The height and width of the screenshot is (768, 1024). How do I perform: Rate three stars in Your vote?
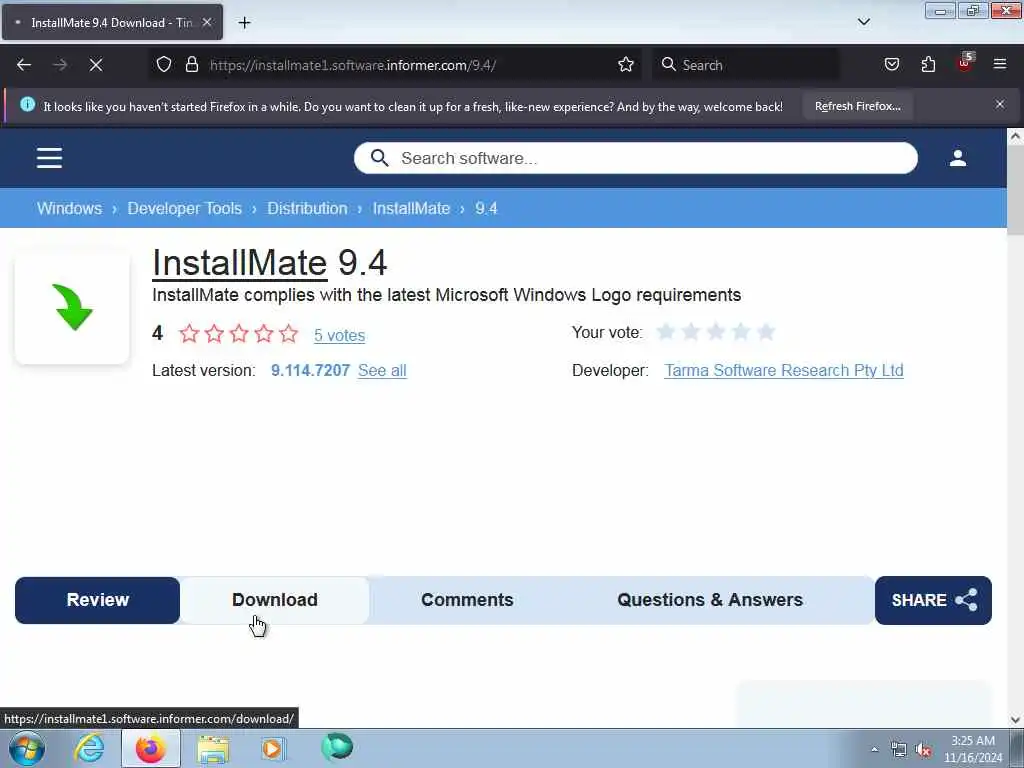click(x=716, y=332)
